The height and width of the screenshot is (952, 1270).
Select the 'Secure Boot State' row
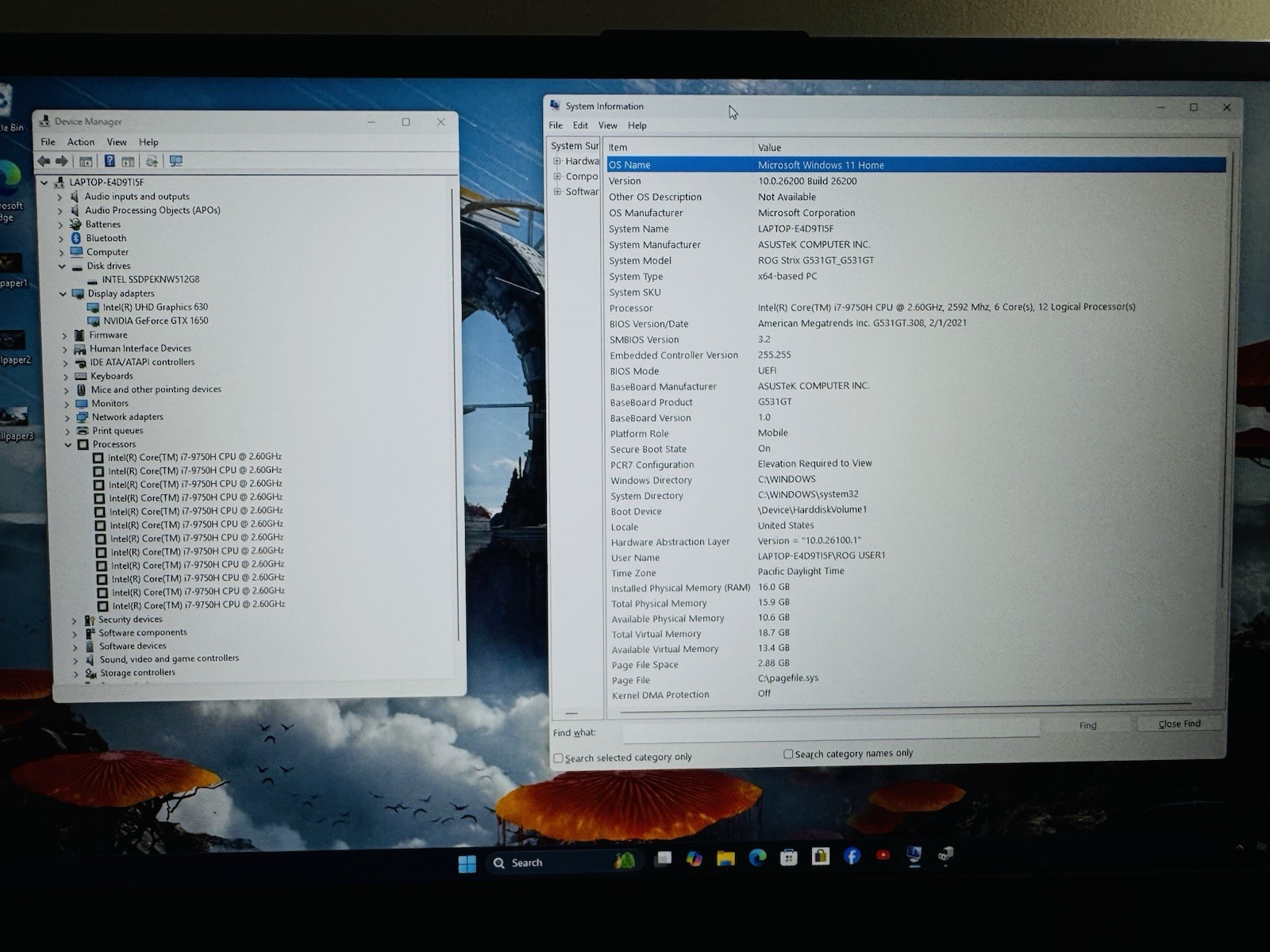[916, 449]
